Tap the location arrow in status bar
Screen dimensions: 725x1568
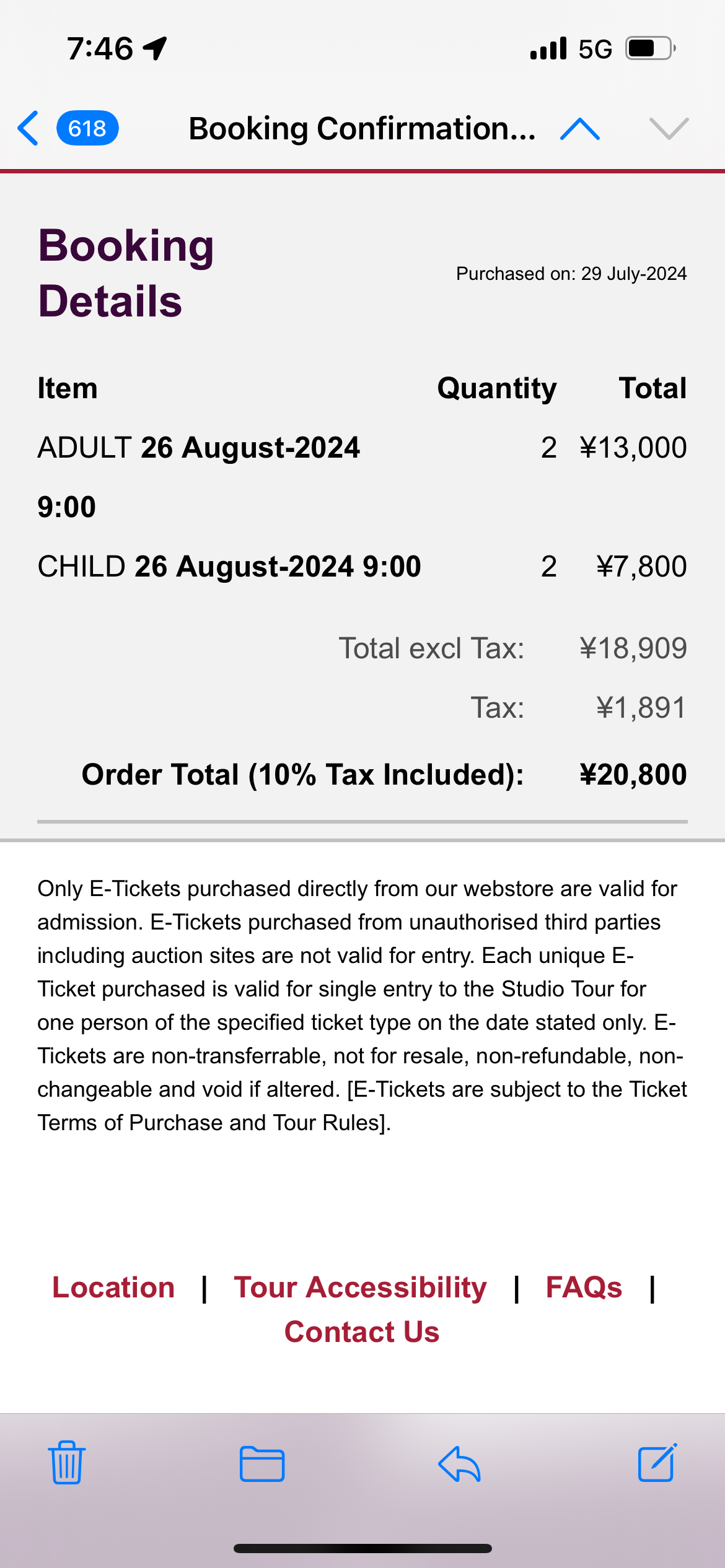(155, 48)
